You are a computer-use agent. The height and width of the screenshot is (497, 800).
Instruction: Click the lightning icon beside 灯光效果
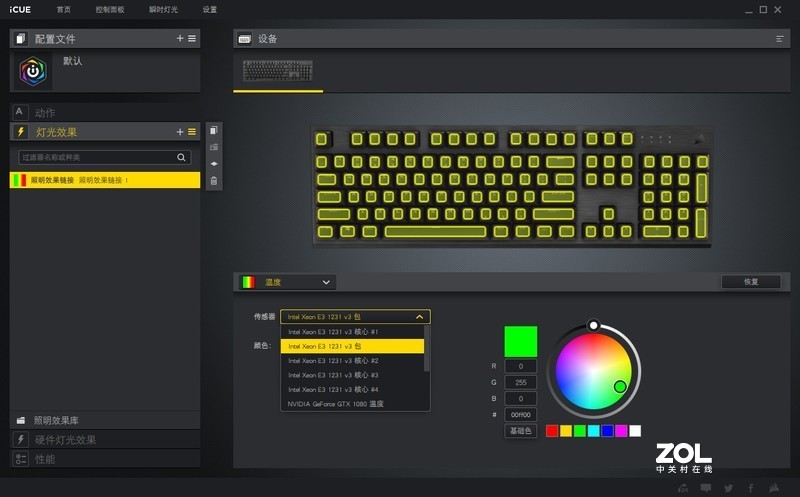(20, 132)
